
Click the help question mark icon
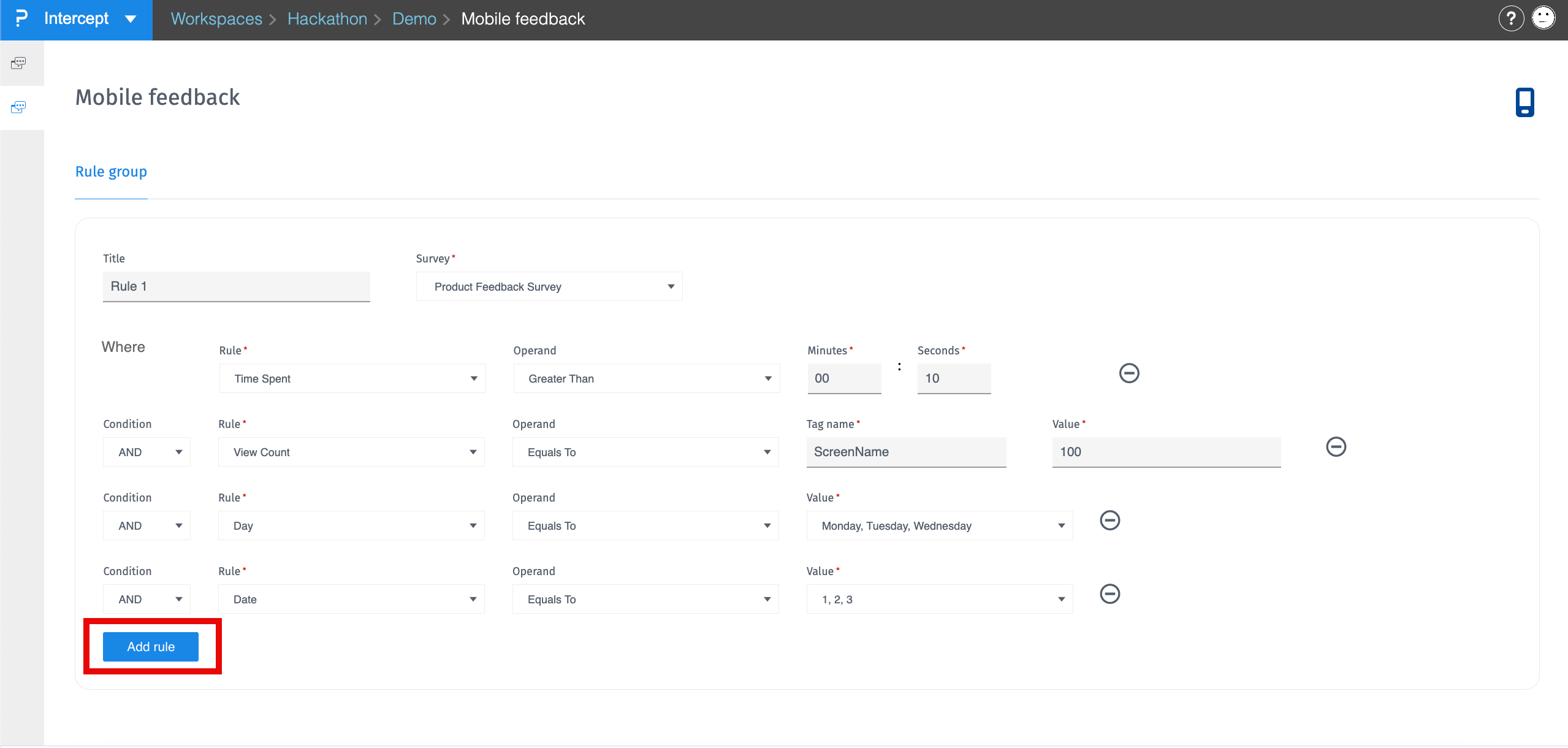(x=1510, y=18)
